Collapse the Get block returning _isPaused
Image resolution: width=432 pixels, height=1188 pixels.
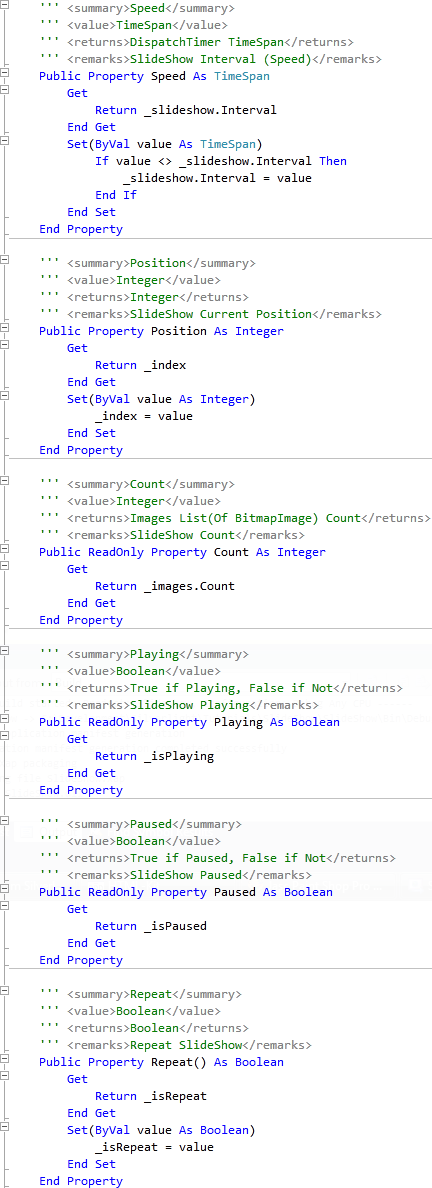pyautogui.click(x=4, y=905)
